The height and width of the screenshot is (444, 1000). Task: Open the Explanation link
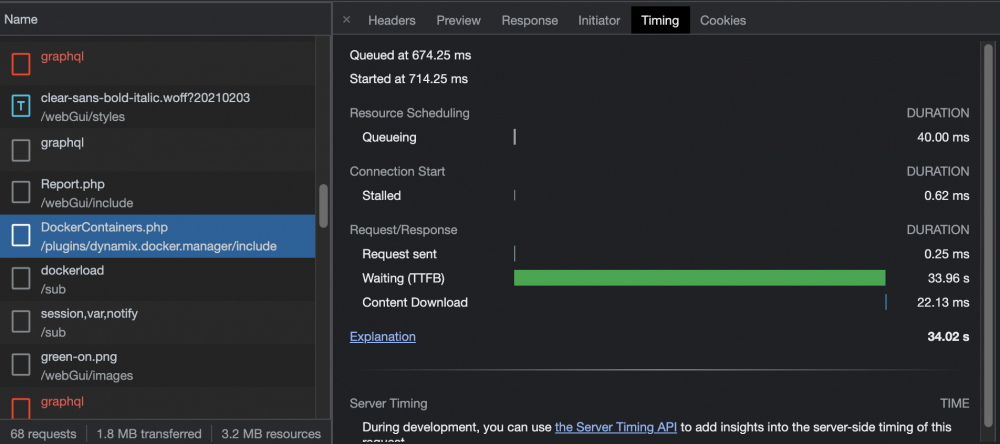(x=383, y=336)
